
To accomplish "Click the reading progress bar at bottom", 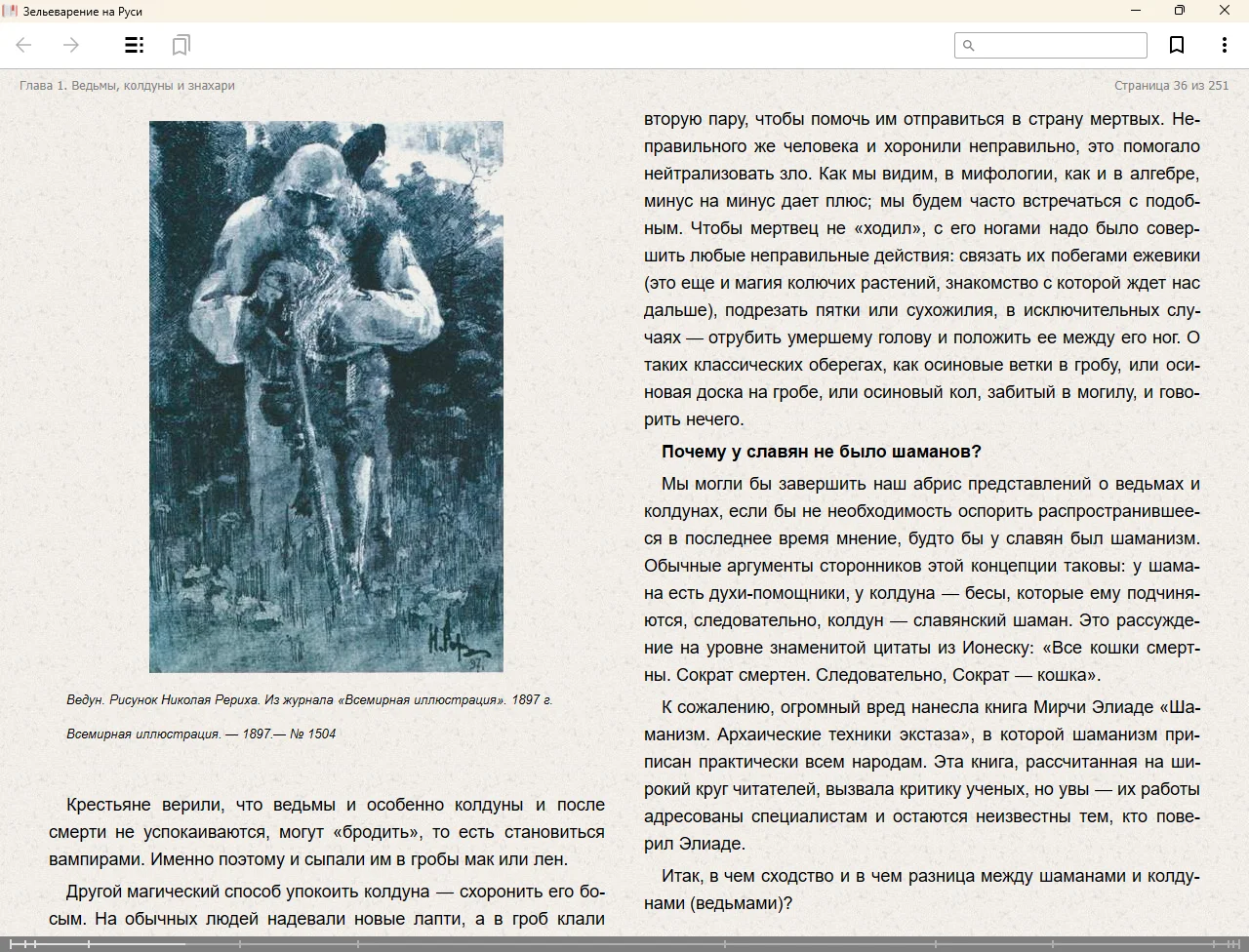I will [x=624, y=943].
